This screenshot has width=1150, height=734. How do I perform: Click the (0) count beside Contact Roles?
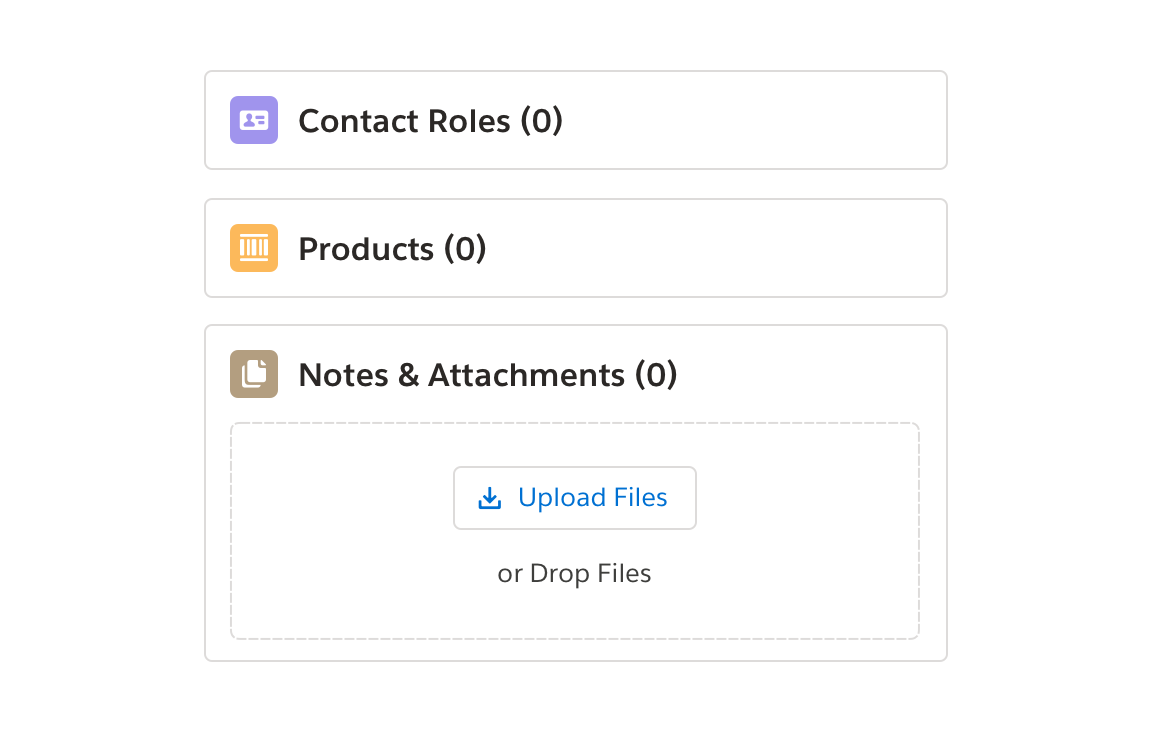click(x=541, y=121)
